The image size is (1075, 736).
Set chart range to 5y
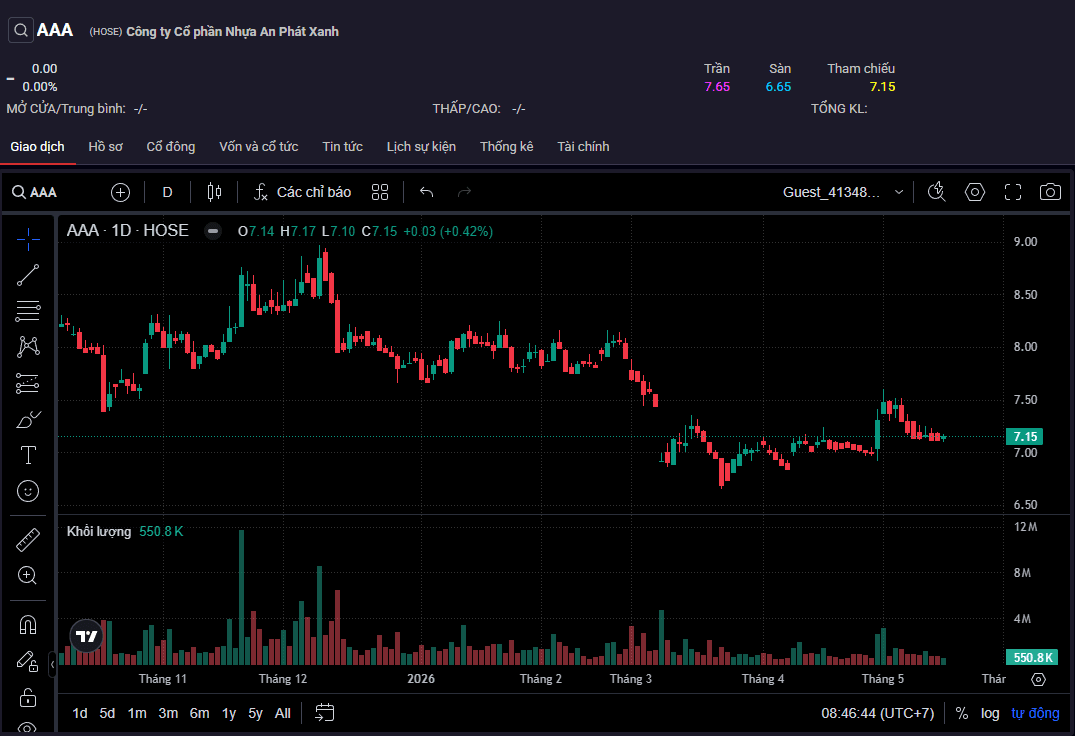pos(255,713)
